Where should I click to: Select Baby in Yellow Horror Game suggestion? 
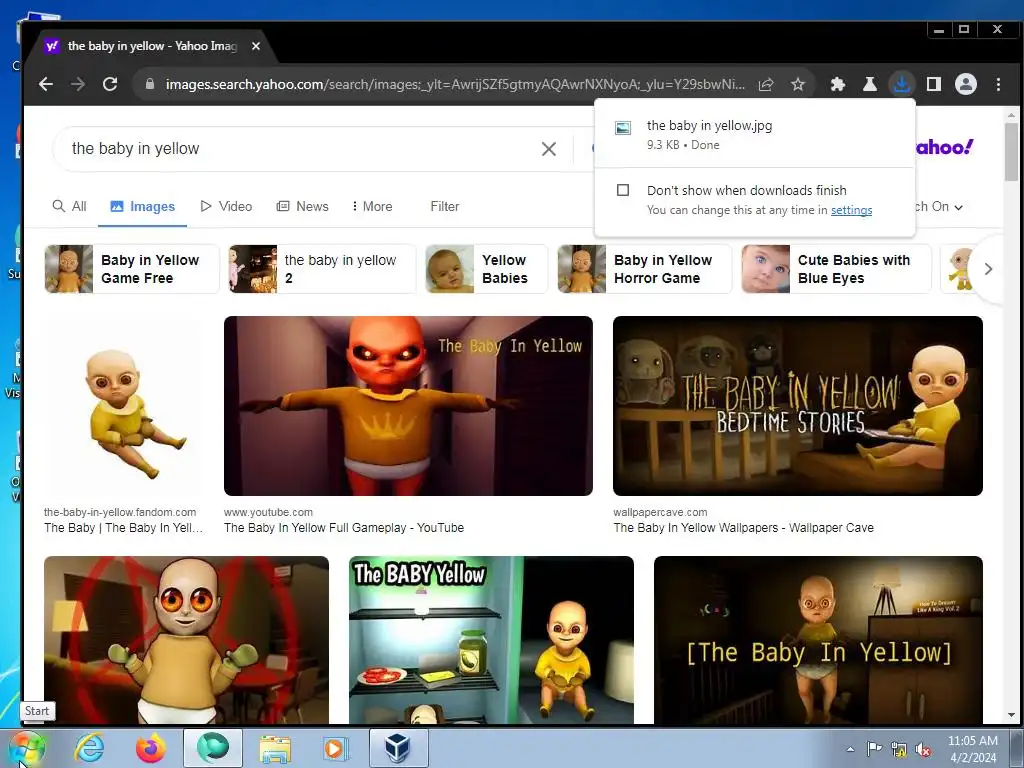pyautogui.click(x=645, y=269)
